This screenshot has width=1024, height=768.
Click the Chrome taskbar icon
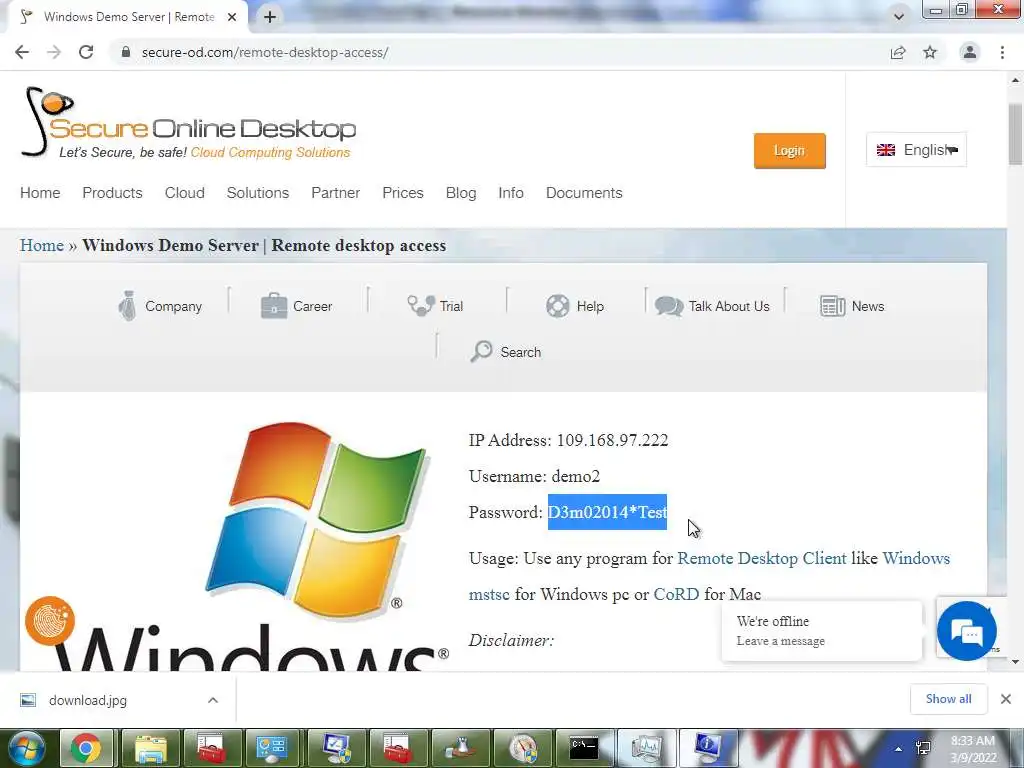pos(86,748)
